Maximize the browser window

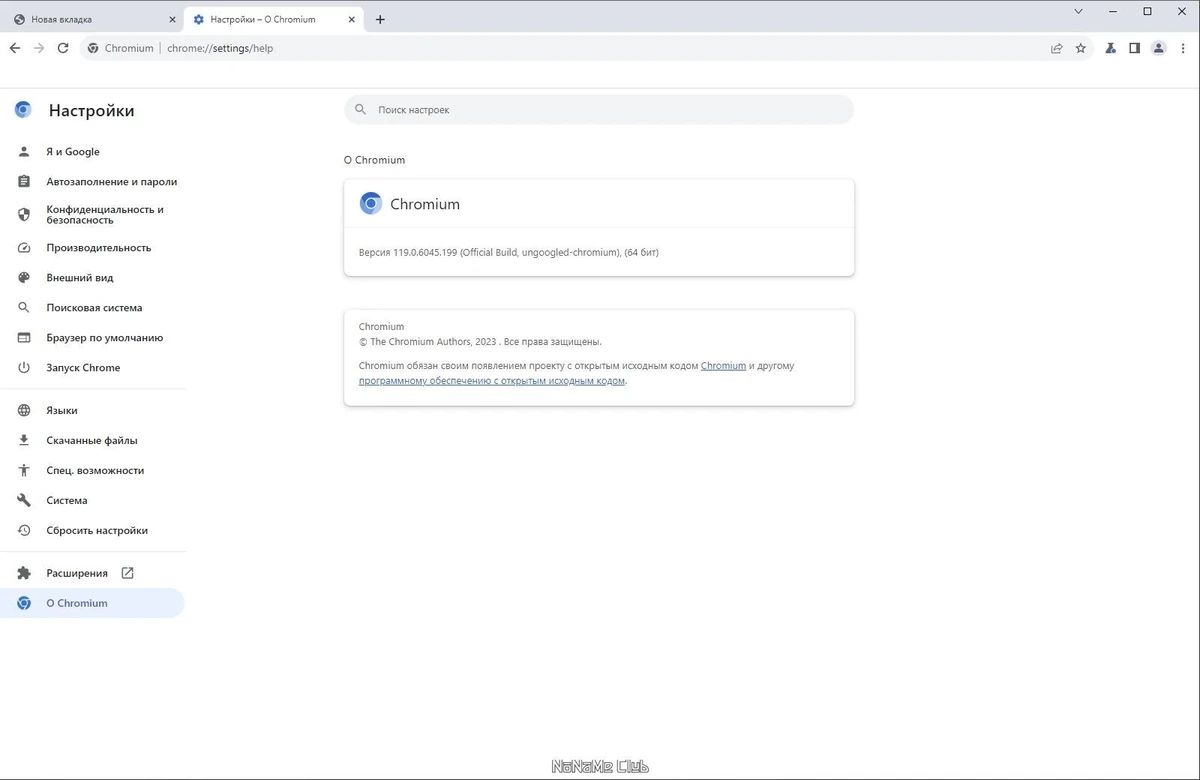[x=1148, y=12]
